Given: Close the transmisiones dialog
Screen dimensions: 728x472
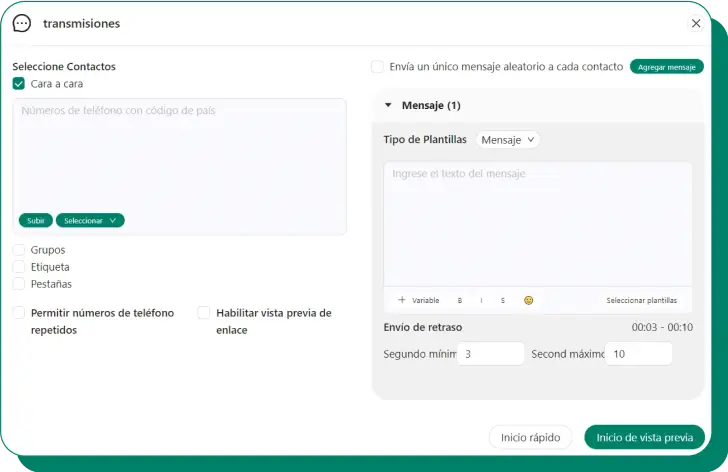Looking at the screenshot, I should [x=696, y=23].
